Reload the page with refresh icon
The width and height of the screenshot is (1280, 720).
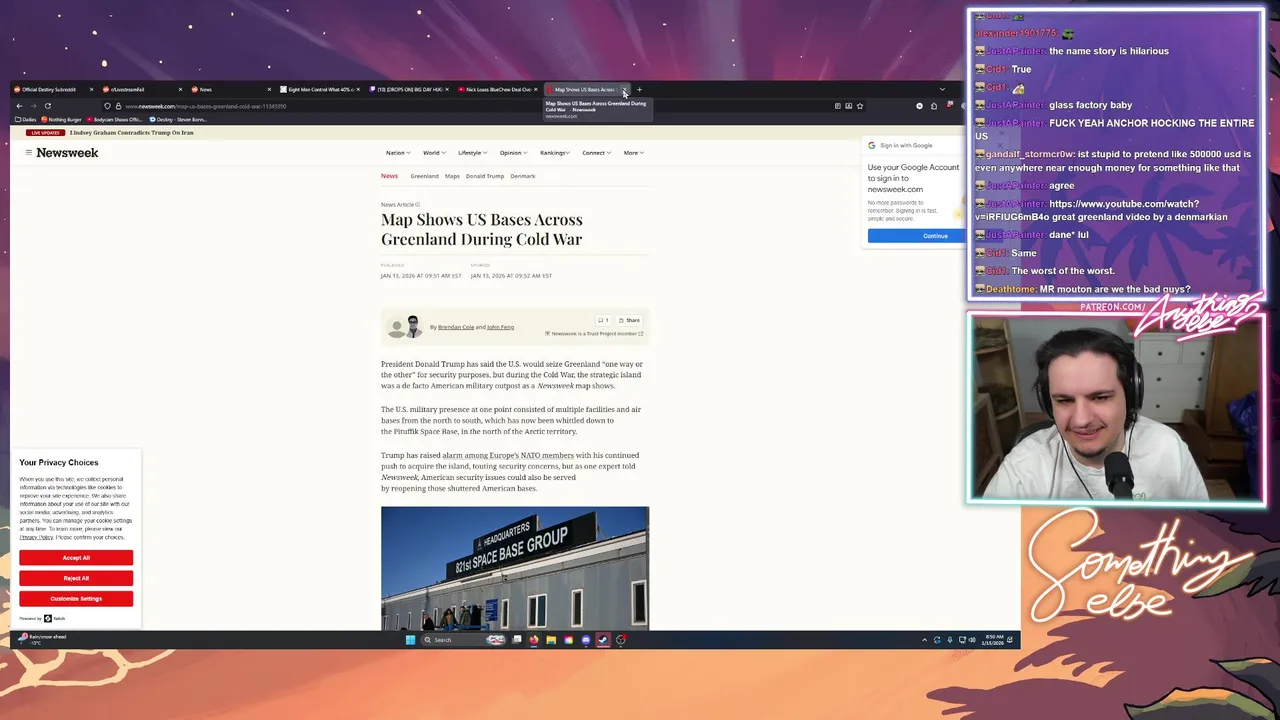(47, 106)
